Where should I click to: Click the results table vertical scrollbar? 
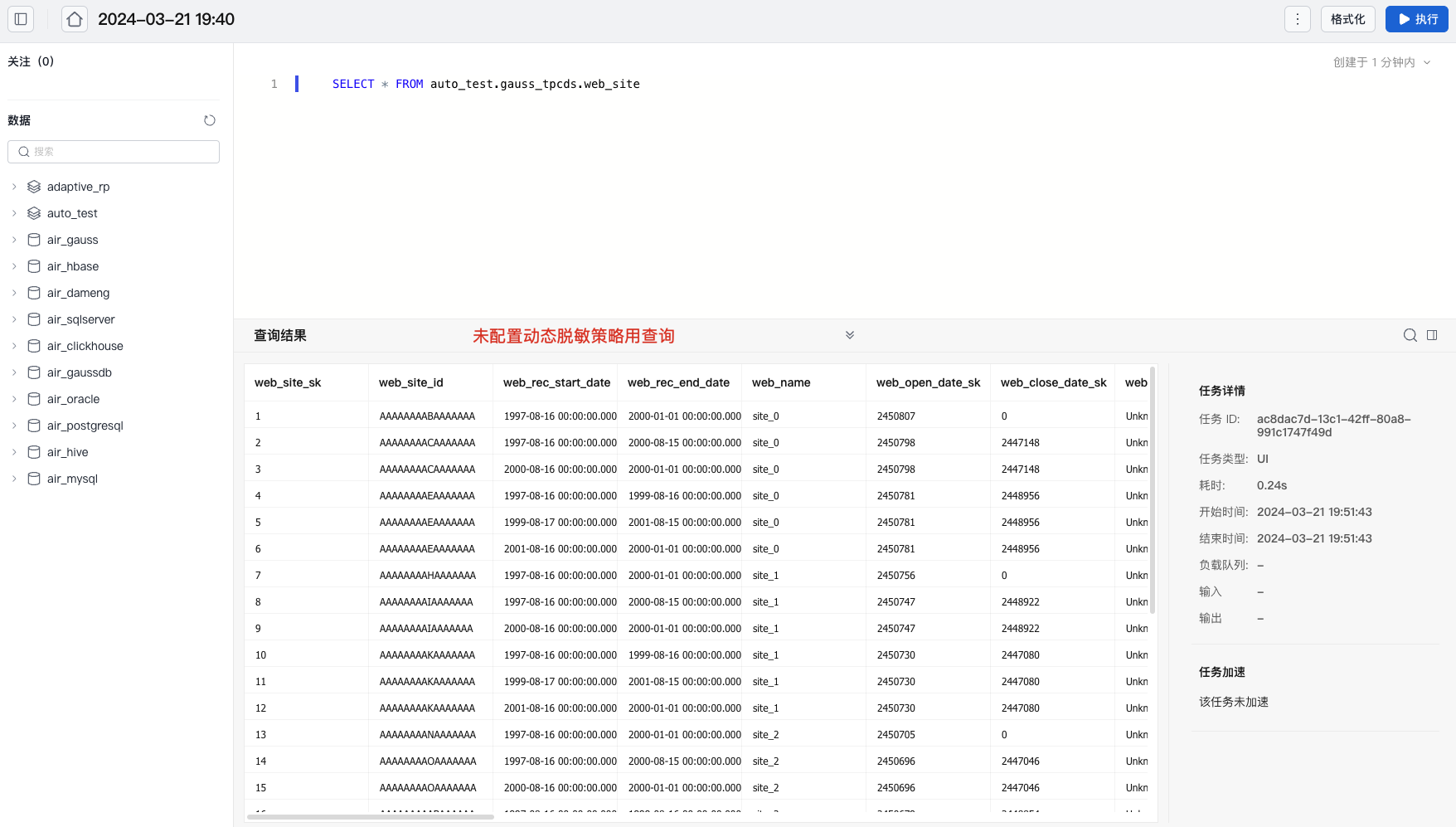click(1153, 489)
